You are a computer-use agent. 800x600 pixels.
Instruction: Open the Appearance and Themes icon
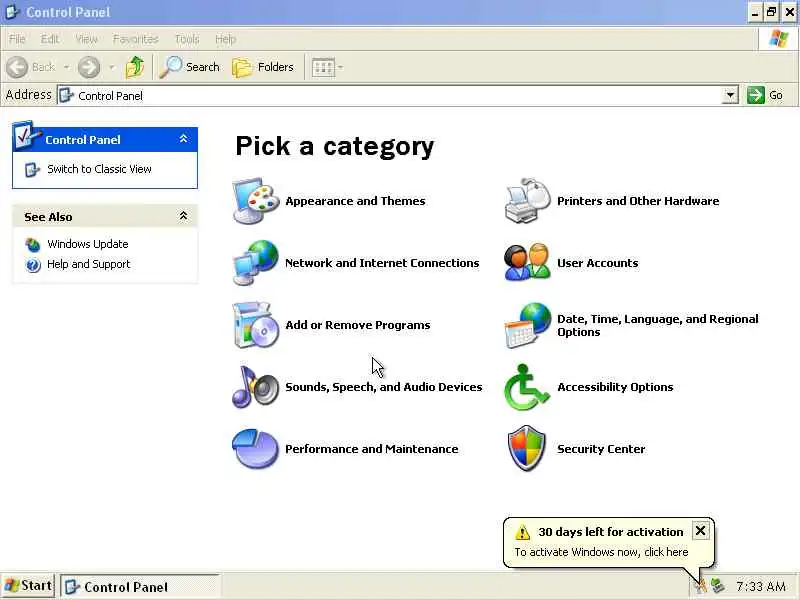[256, 201]
